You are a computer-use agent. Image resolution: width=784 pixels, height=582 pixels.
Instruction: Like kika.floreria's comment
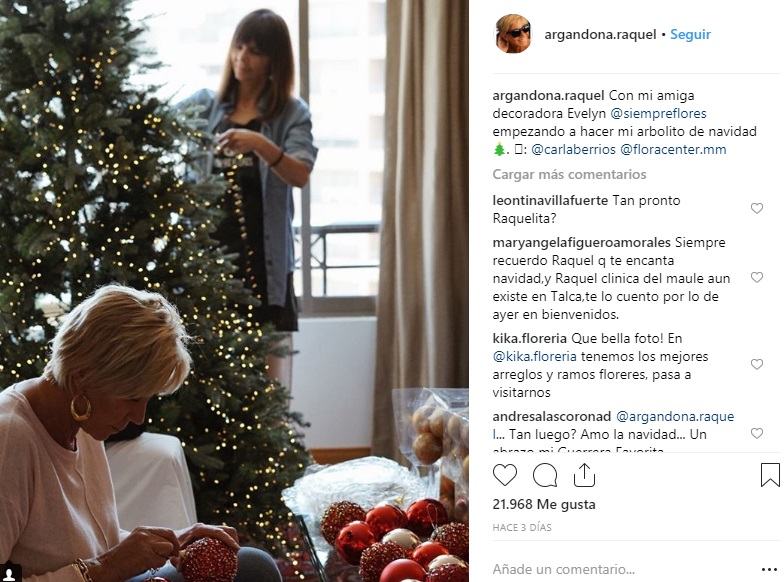click(757, 364)
